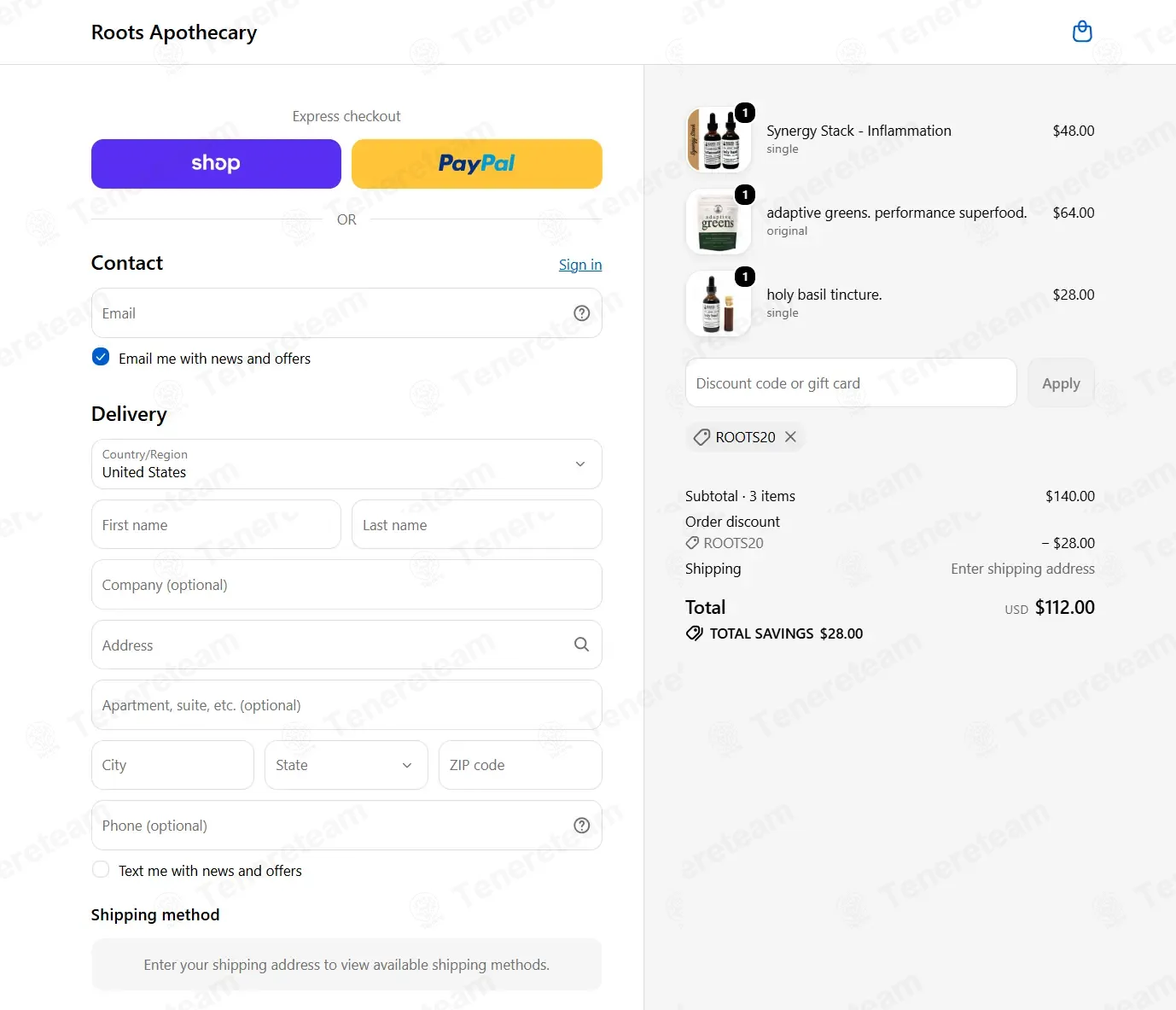Click the Synergy Stack - Inflammation title
The width and height of the screenshot is (1176, 1010).
click(859, 131)
